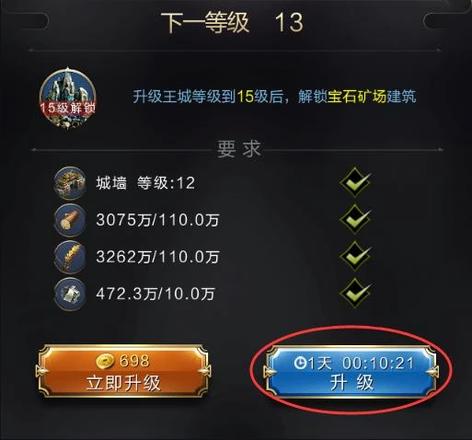The height and width of the screenshot is (440, 472).
Task: Click the gold coin icon beside 698
Action: coord(105,361)
